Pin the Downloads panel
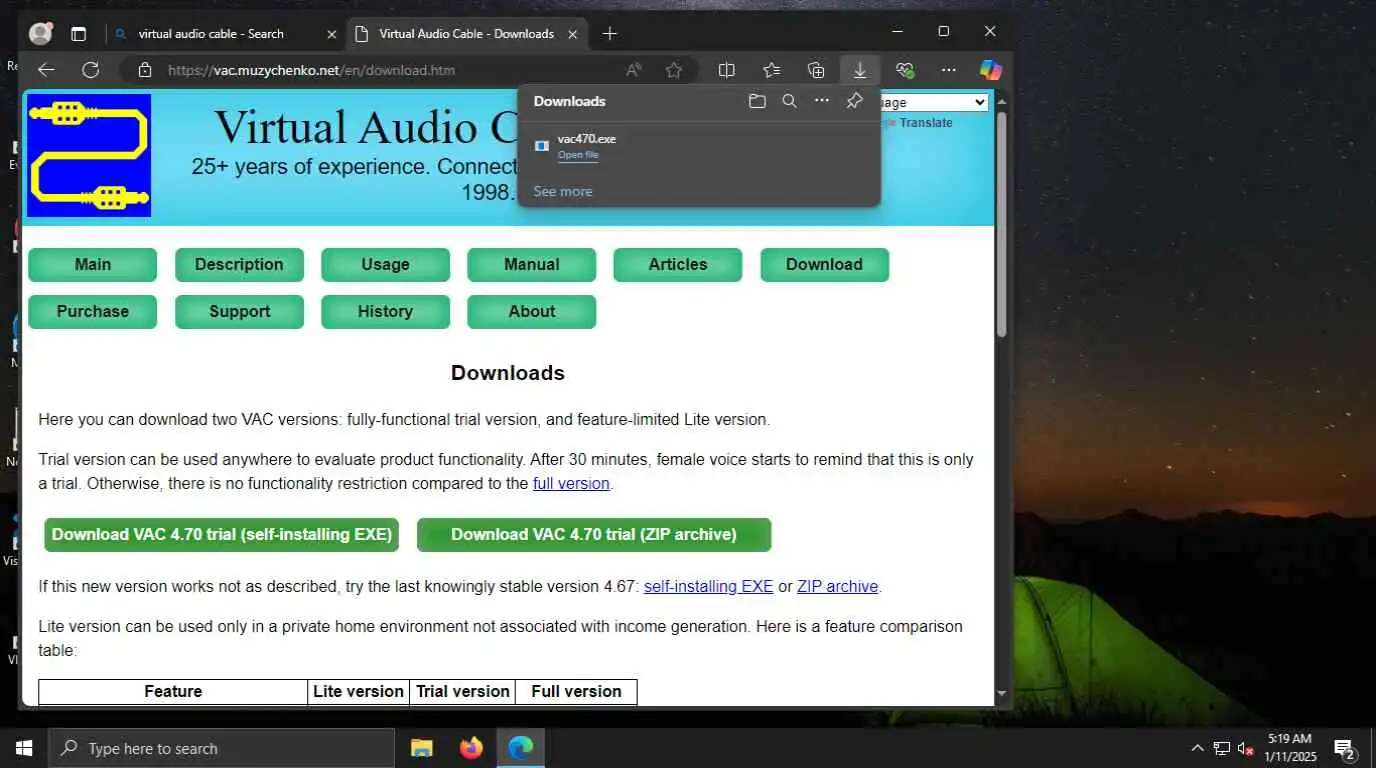This screenshot has width=1376, height=768. point(854,101)
